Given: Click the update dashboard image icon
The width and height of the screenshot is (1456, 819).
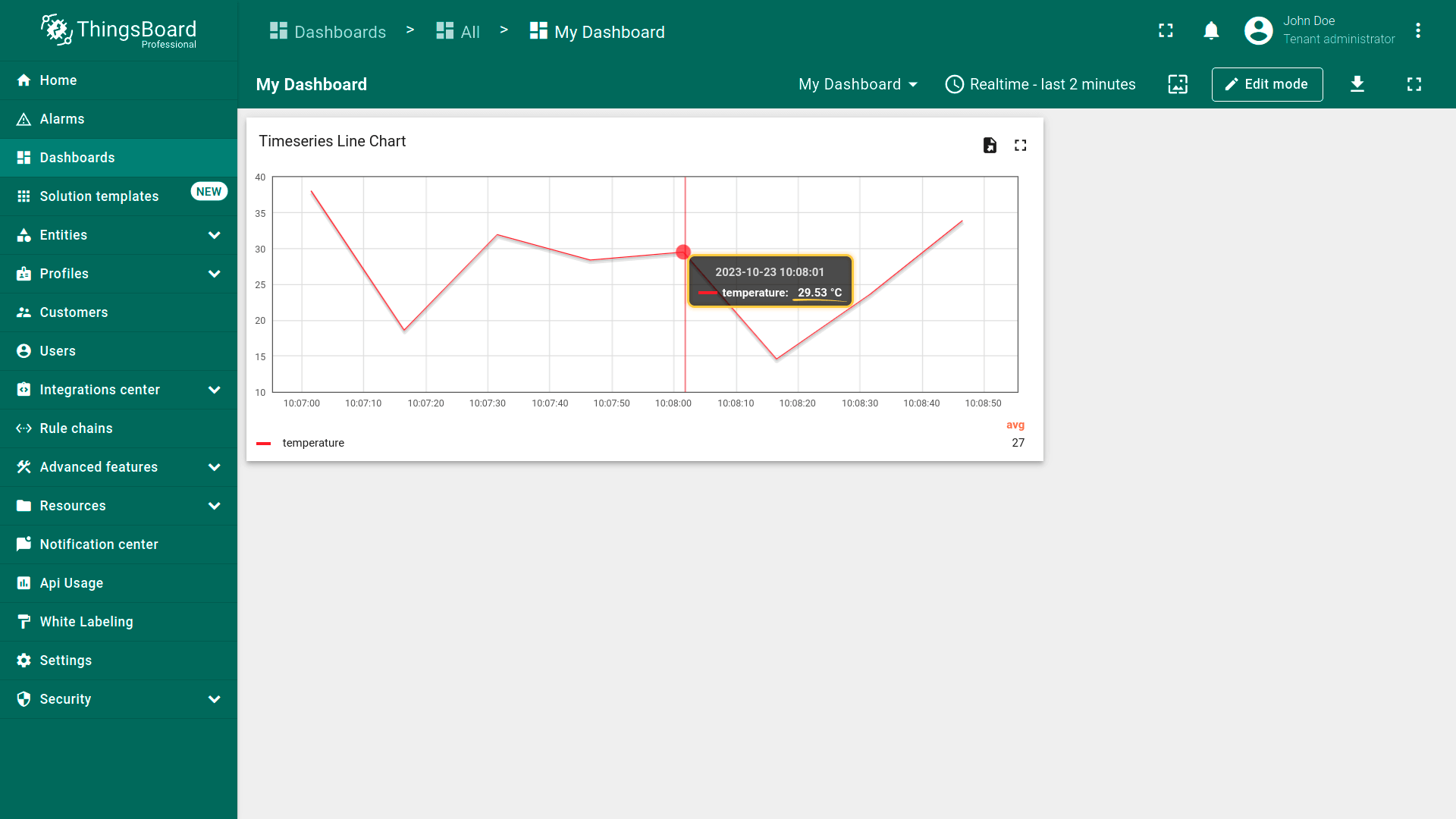Looking at the screenshot, I should tap(1178, 84).
